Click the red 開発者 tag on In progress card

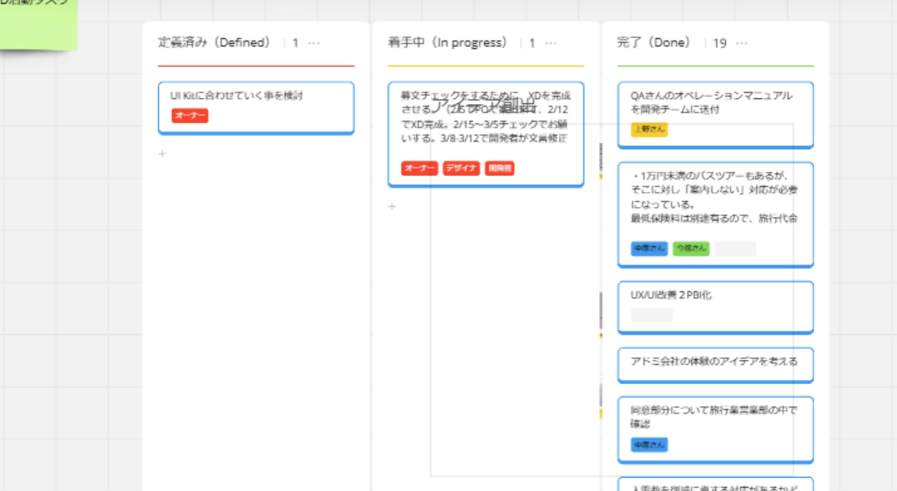pyautogui.click(x=499, y=169)
